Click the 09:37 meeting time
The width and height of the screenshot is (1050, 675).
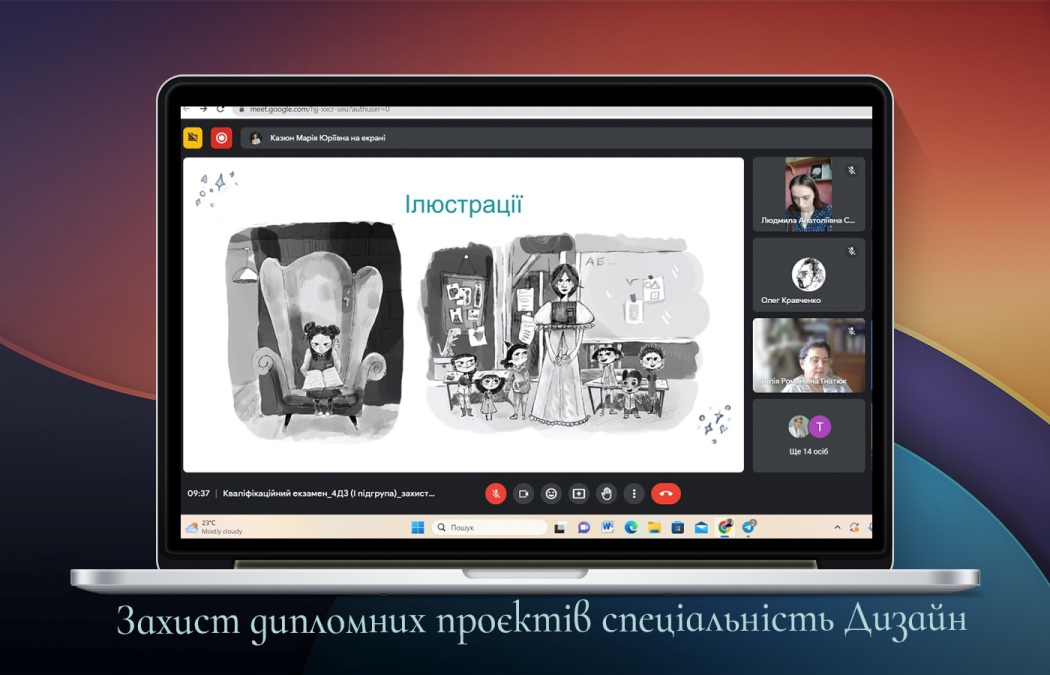point(198,494)
